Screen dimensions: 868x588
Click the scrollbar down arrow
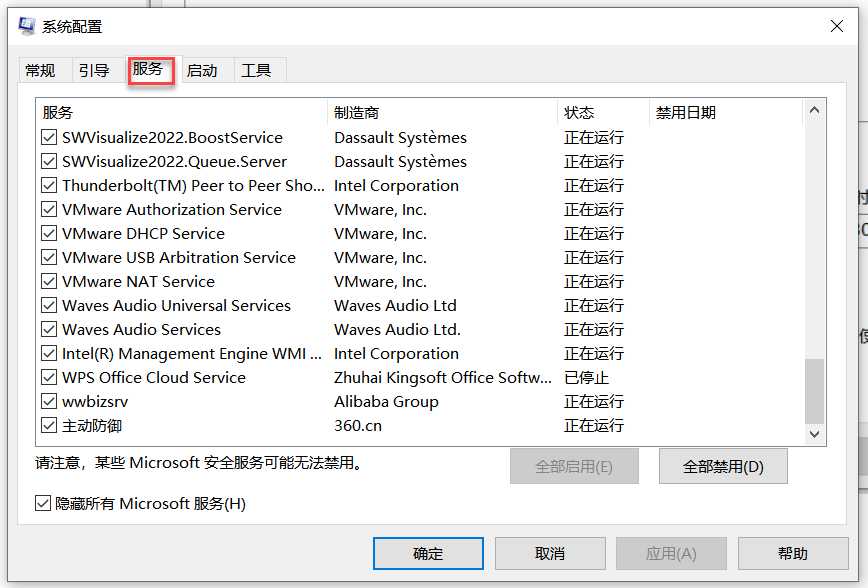(814, 434)
